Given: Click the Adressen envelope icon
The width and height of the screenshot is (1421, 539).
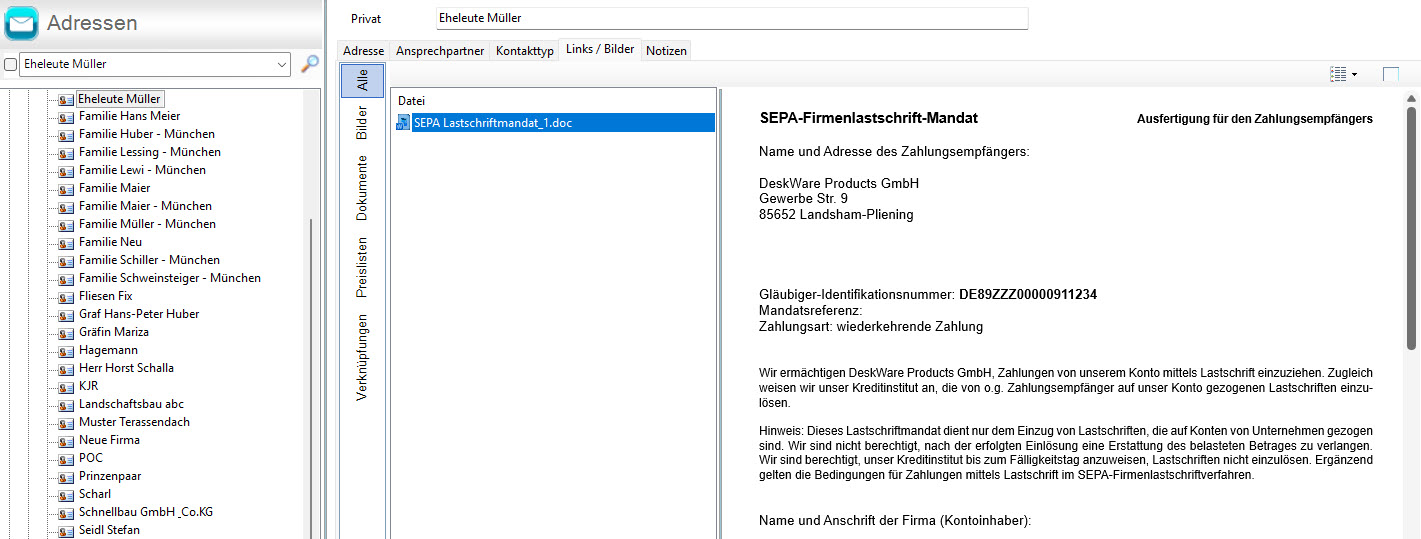Looking at the screenshot, I should [x=21, y=23].
